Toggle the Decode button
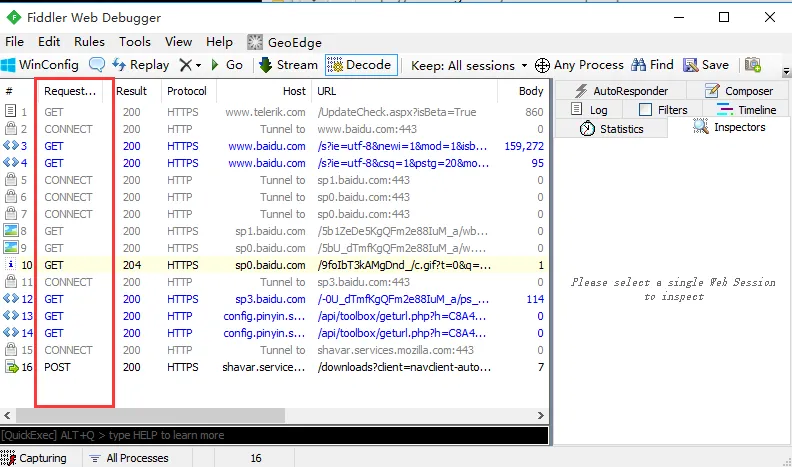The width and height of the screenshot is (792, 467). click(361, 65)
